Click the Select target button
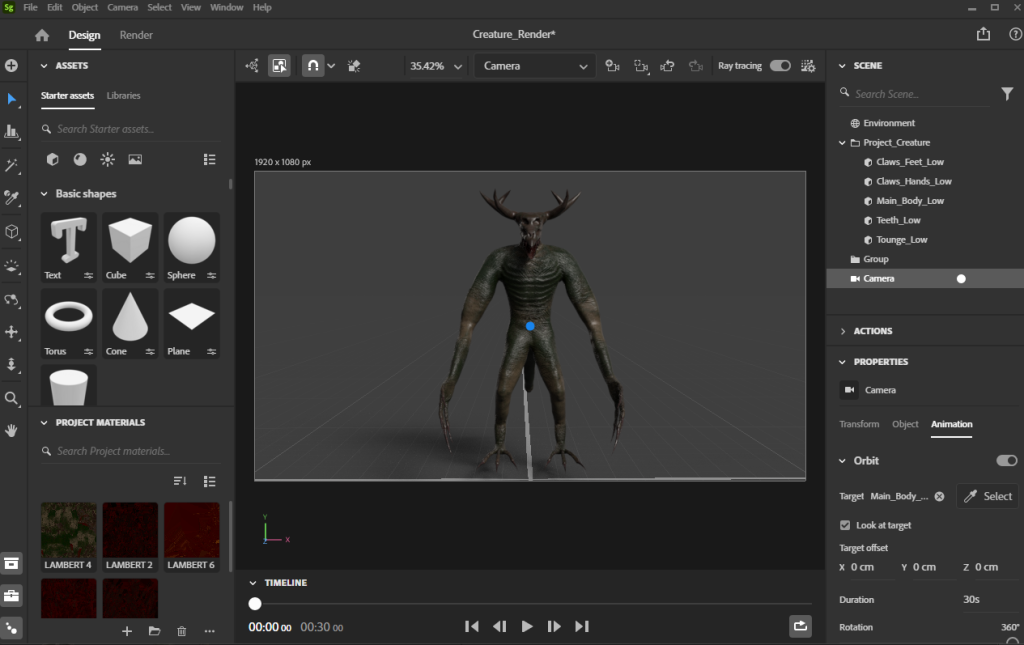Image resolution: width=1024 pixels, height=645 pixels. pos(987,496)
